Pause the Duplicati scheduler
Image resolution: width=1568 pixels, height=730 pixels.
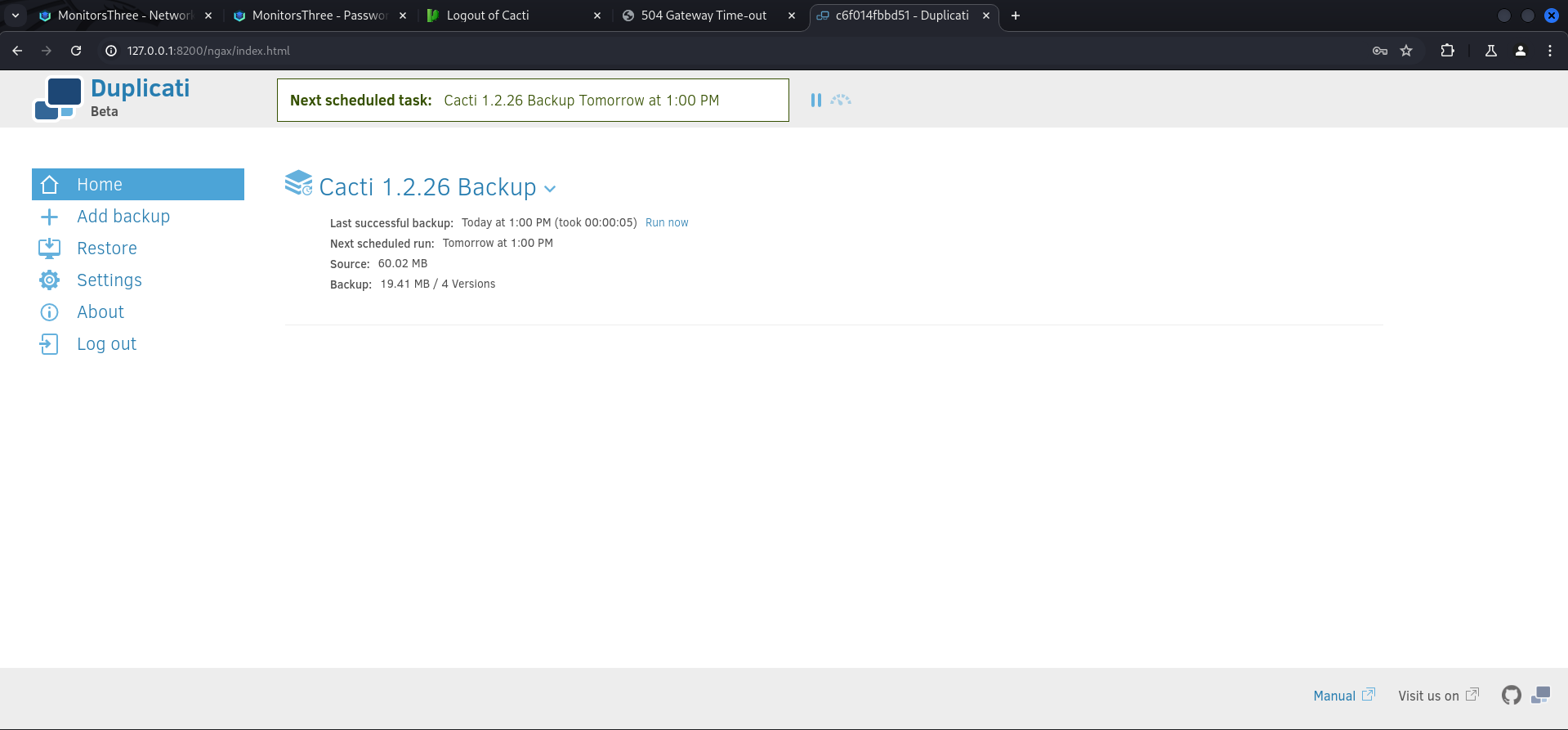tap(815, 100)
